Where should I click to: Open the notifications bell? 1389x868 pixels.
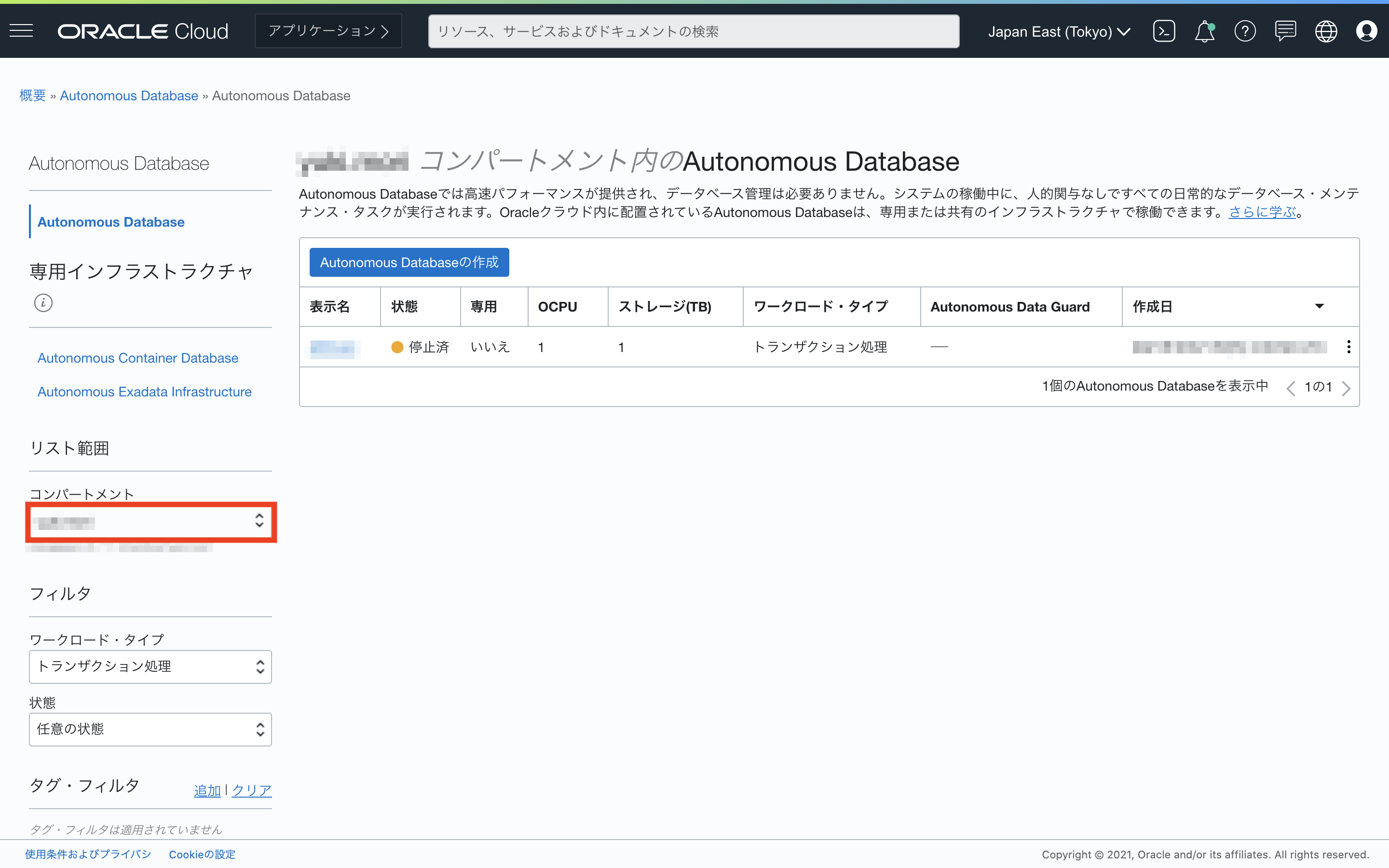tap(1204, 31)
